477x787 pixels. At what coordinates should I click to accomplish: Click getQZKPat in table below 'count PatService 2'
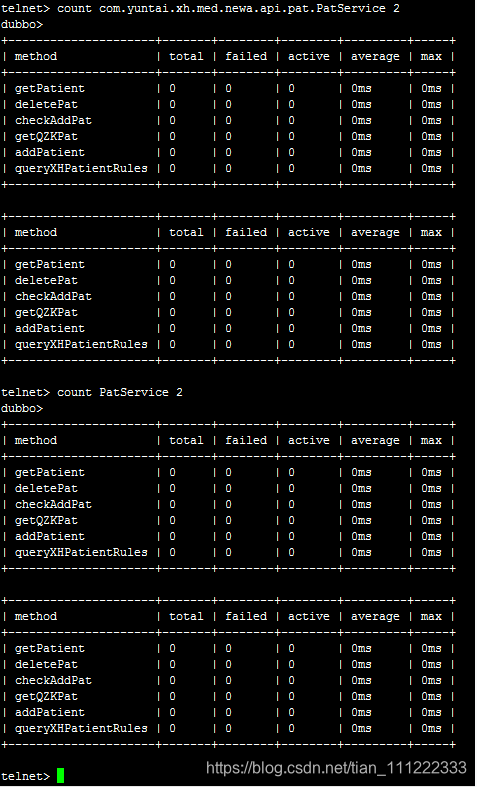46,520
